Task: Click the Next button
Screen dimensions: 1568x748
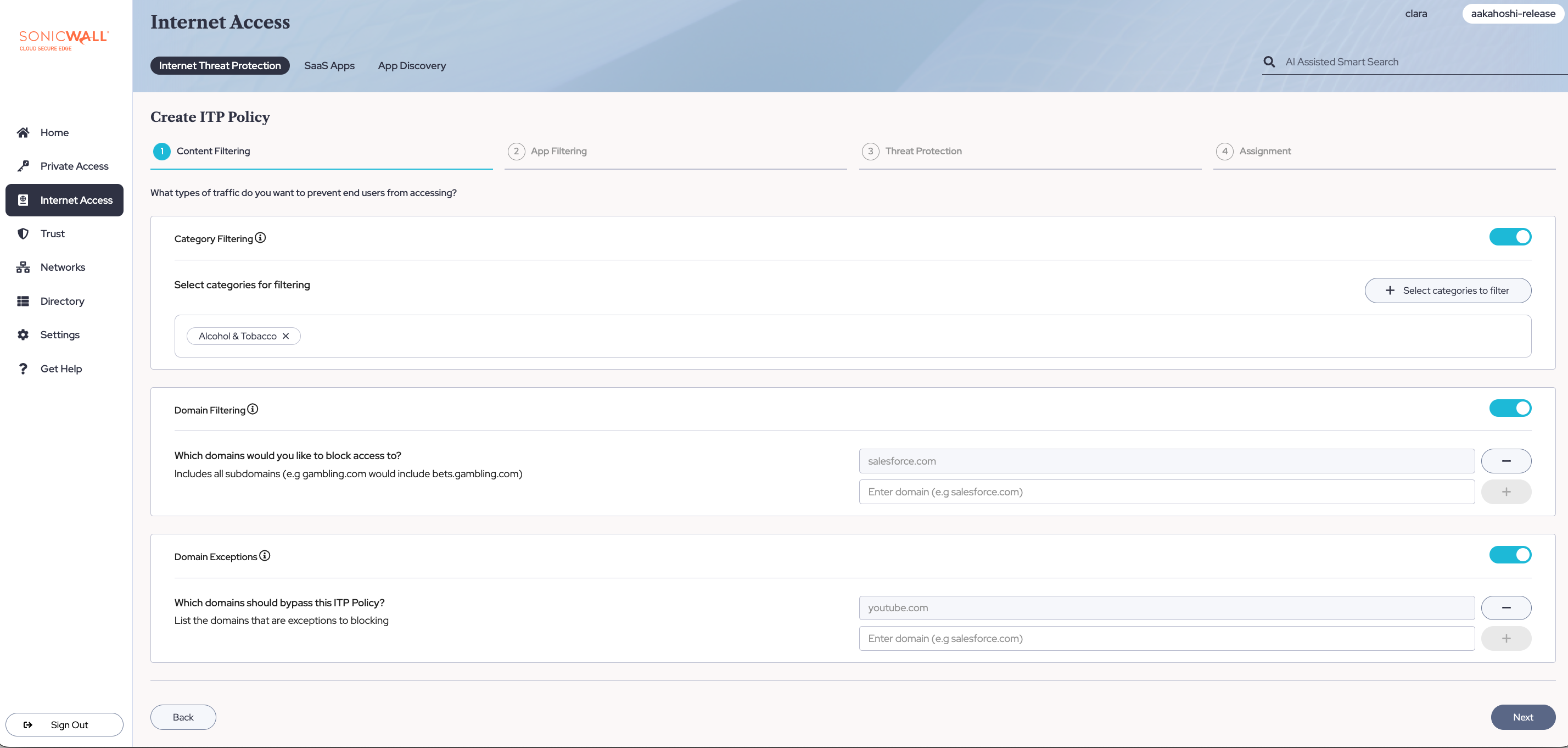Action: (x=1522, y=717)
